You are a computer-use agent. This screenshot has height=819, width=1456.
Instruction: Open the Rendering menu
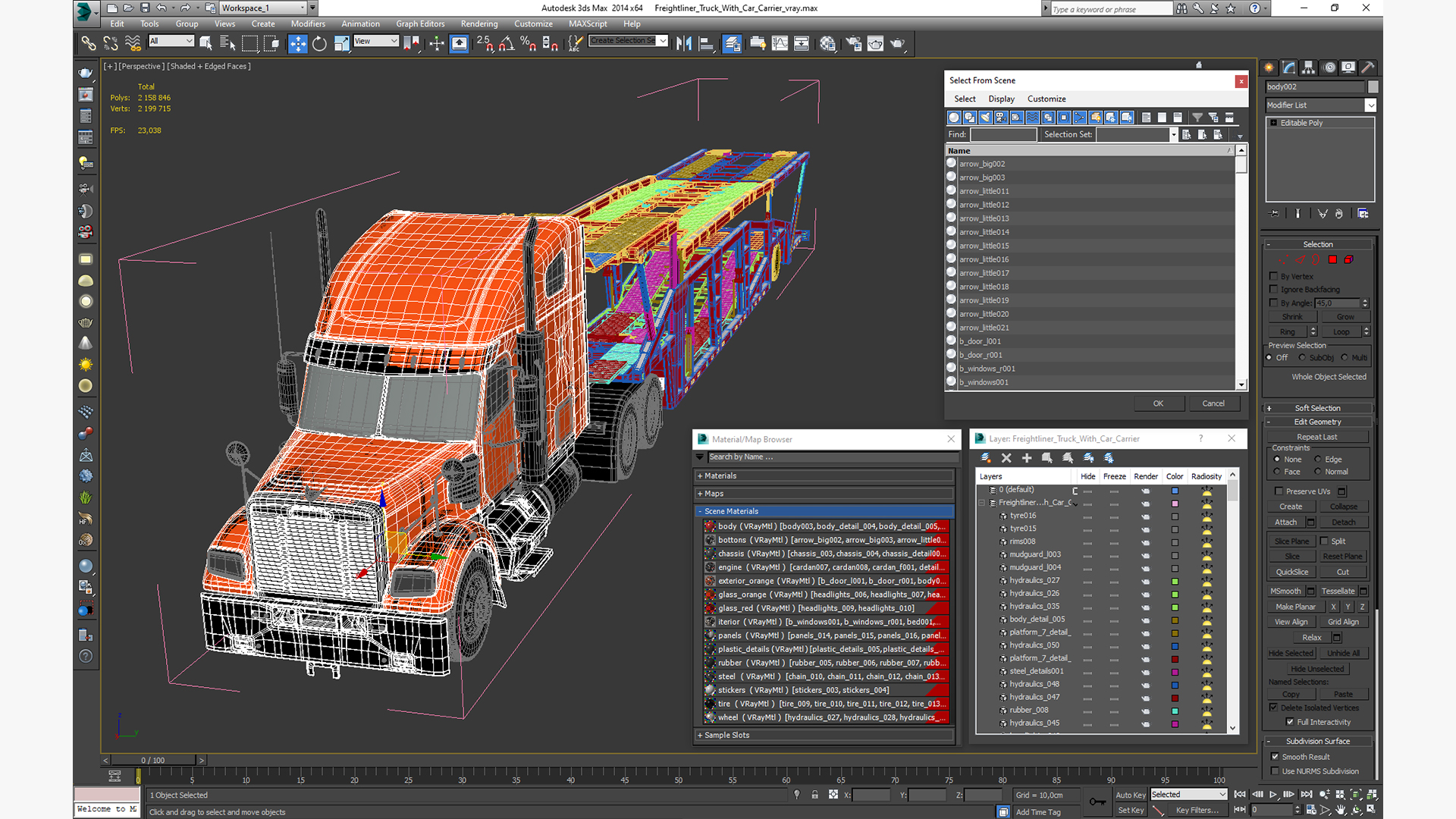point(479,24)
